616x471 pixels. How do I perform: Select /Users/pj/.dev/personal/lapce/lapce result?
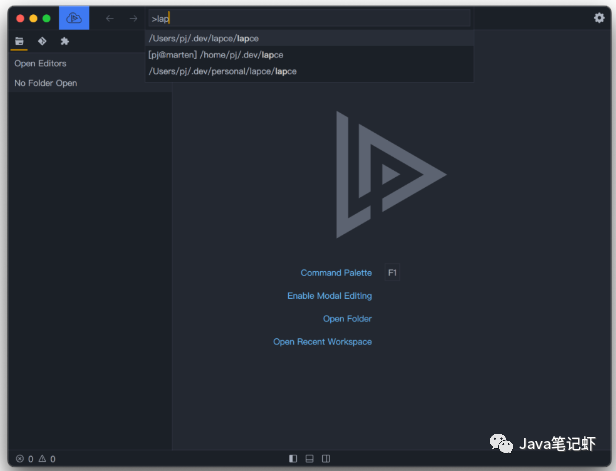tap(309, 71)
